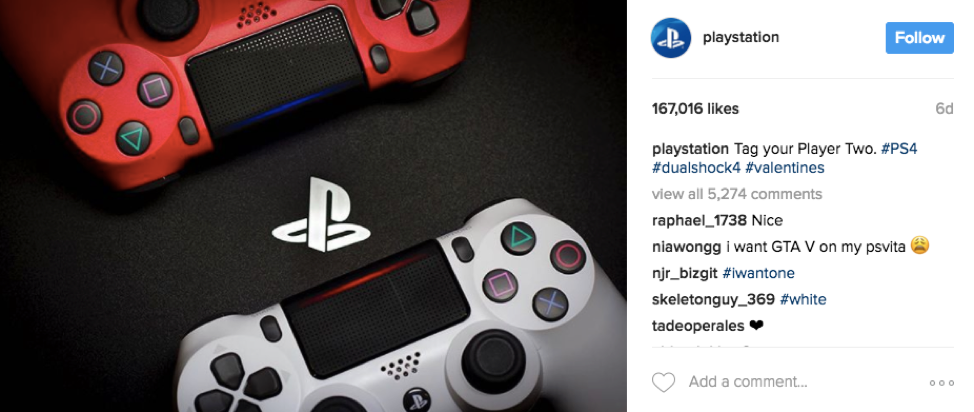This screenshot has width=974, height=412.
Task: Open niawongg's profile
Action: (x=686, y=247)
